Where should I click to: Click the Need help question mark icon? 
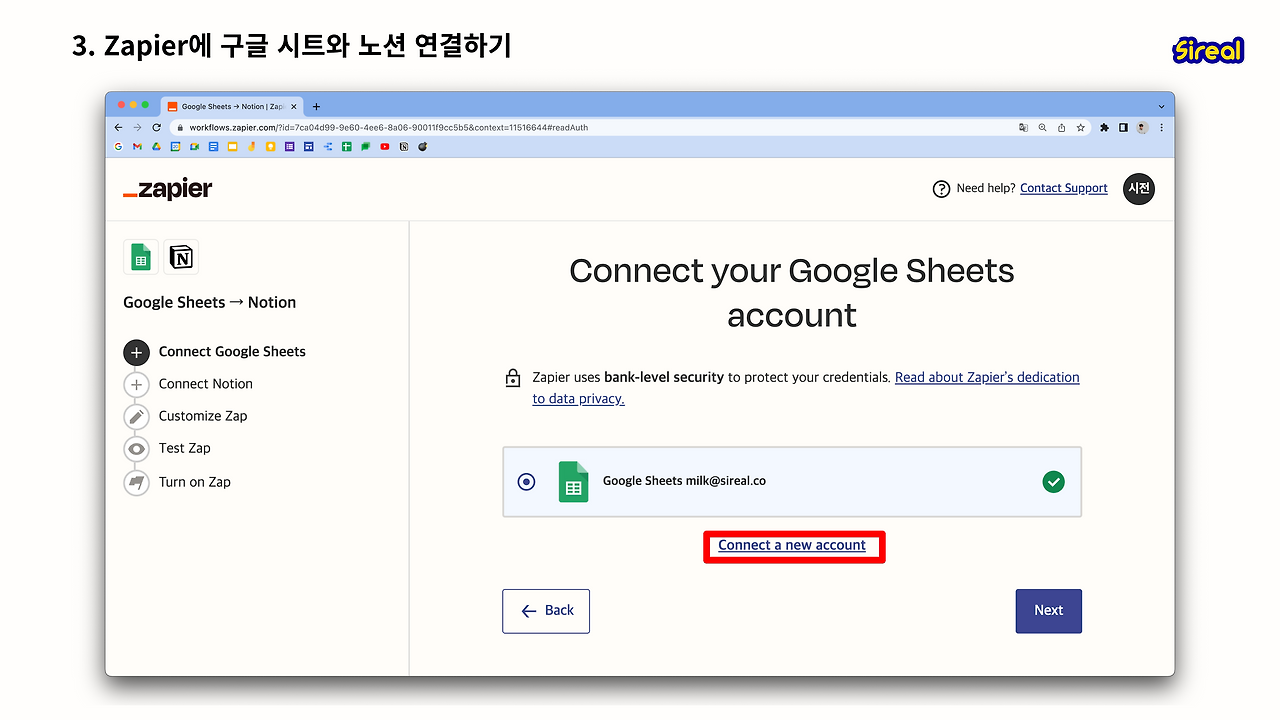coord(941,189)
